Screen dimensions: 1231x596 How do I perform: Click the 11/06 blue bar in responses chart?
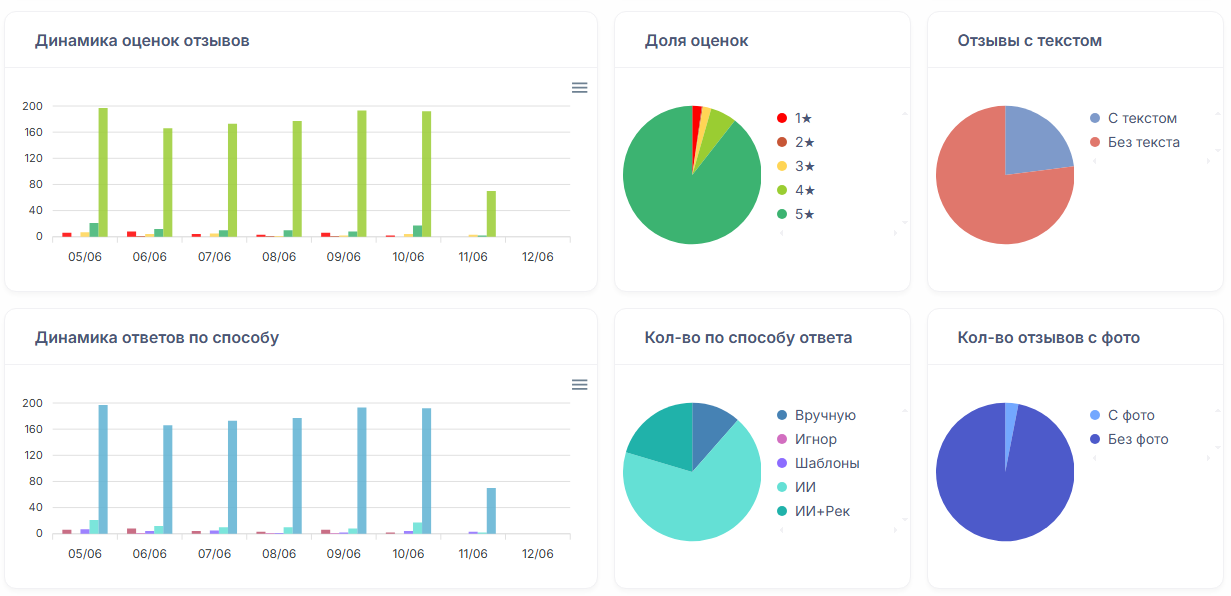tap(491, 510)
